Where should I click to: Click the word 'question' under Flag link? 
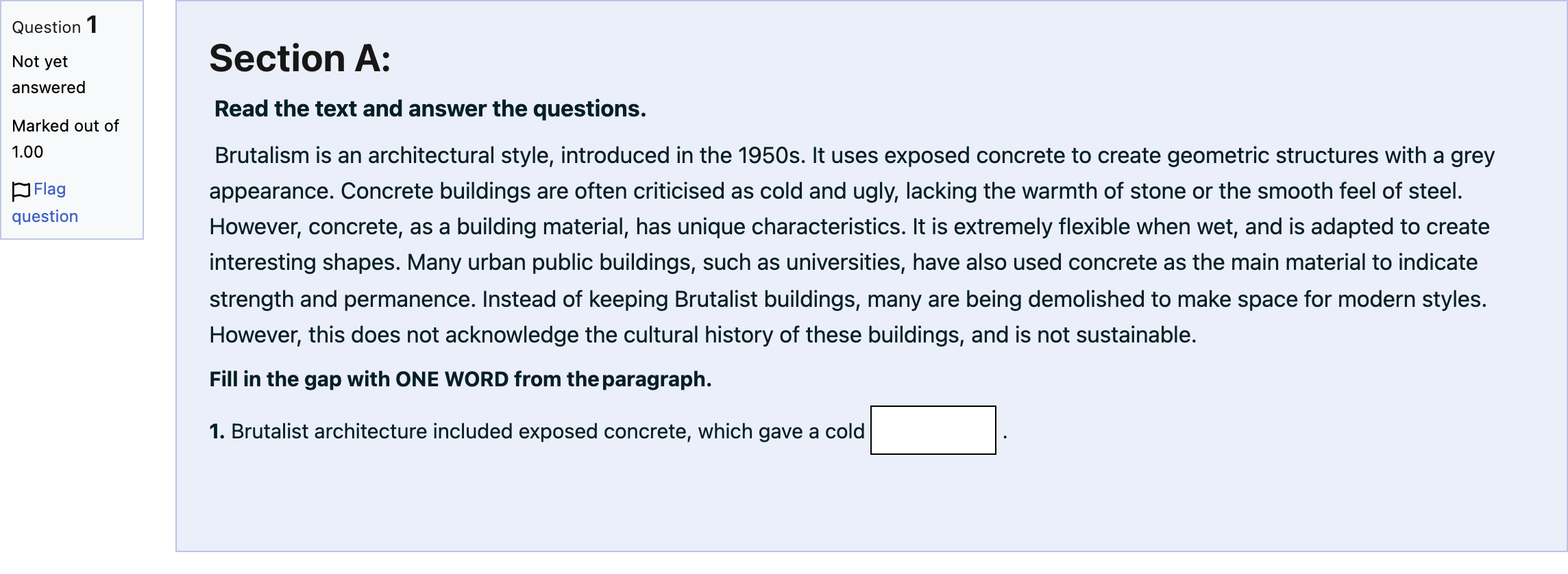pos(45,216)
